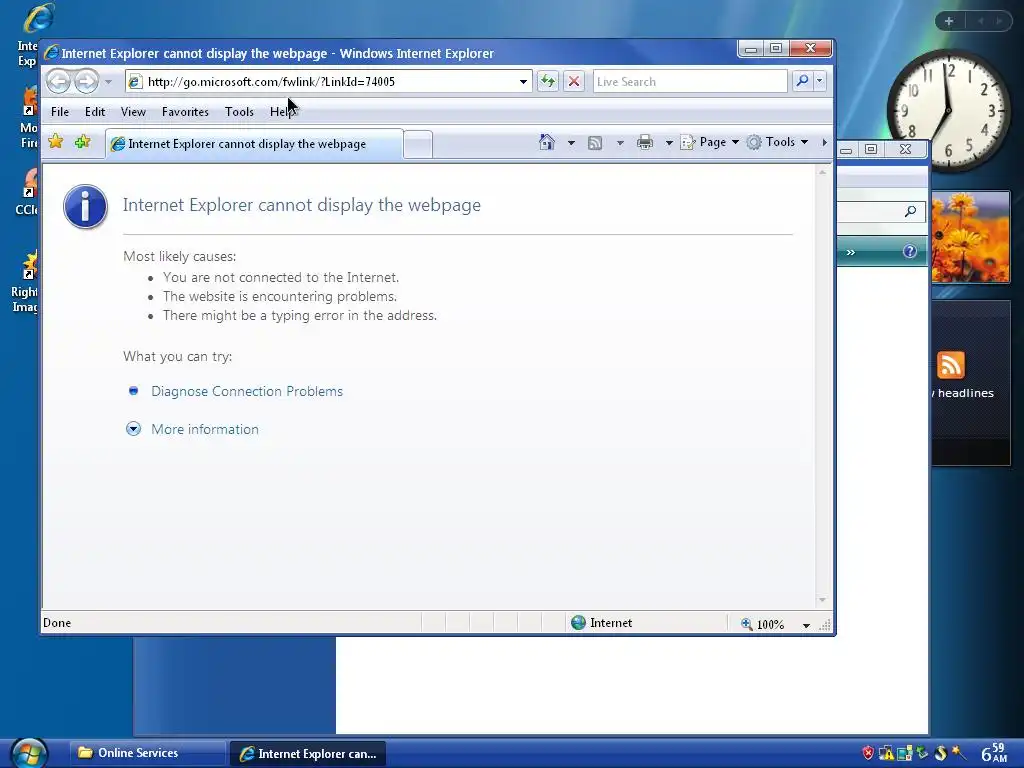Image resolution: width=1024 pixels, height=768 pixels.
Task: Expand the Print options dropdown arrow
Action: (x=669, y=142)
